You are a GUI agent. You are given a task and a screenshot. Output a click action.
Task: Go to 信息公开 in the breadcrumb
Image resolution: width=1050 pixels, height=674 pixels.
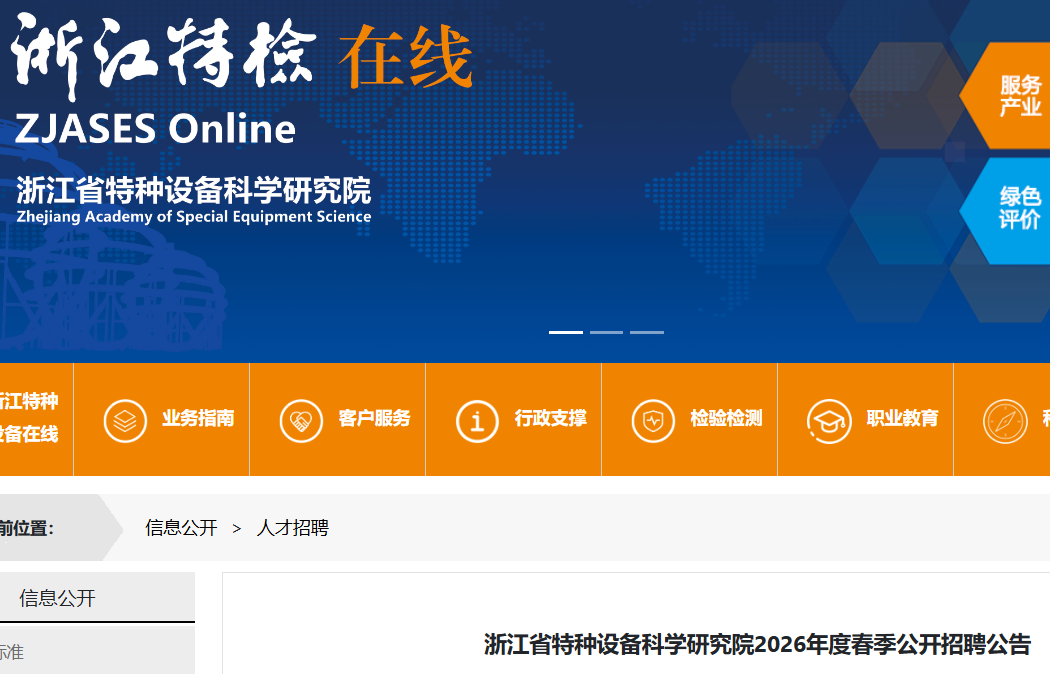coord(181,528)
